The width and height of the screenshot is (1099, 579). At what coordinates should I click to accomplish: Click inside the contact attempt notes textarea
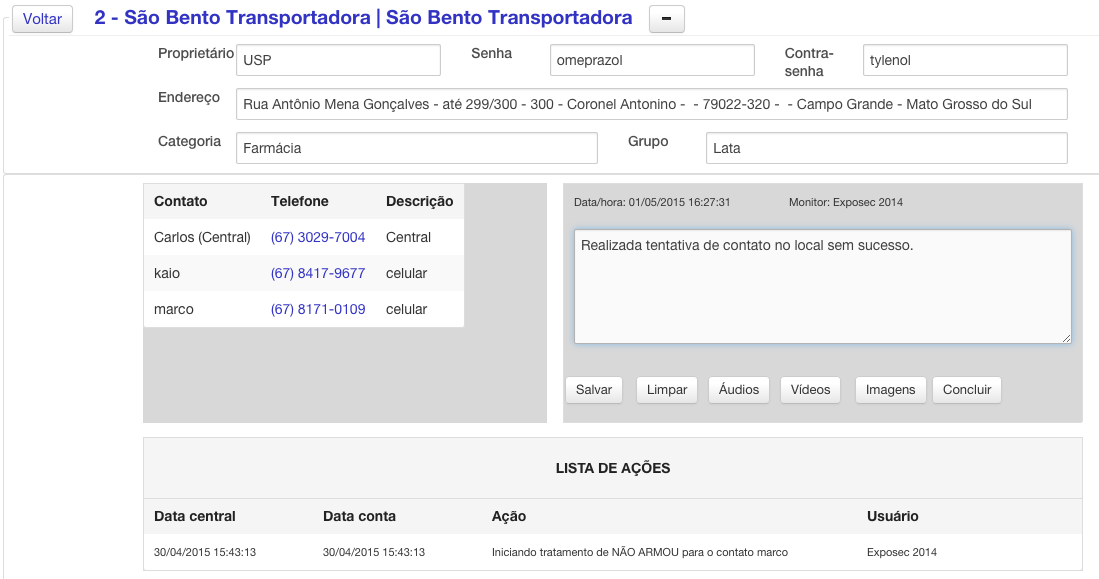pyautogui.click(x=823, y=287)
